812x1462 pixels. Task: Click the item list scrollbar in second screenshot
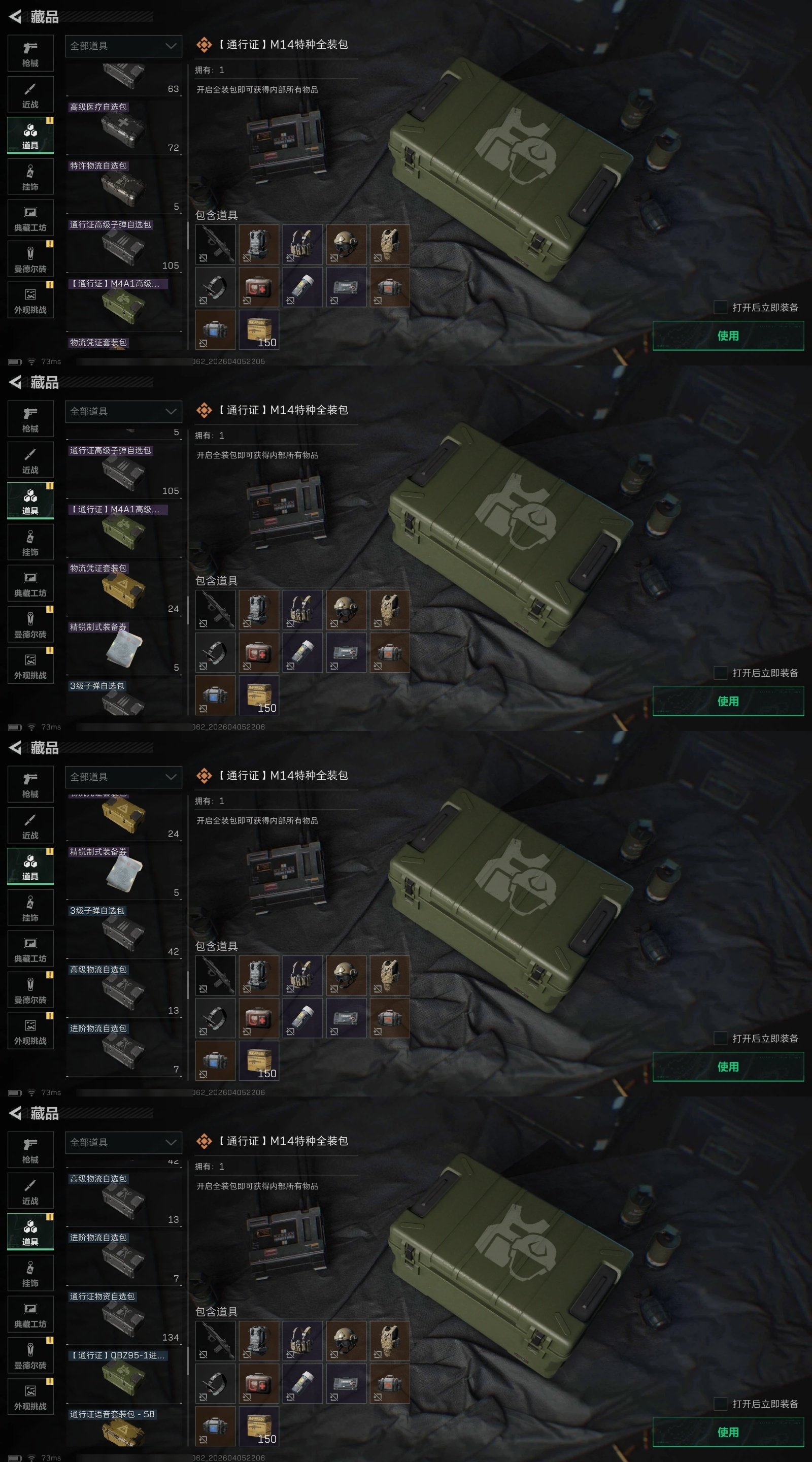(x=187, y=610)
